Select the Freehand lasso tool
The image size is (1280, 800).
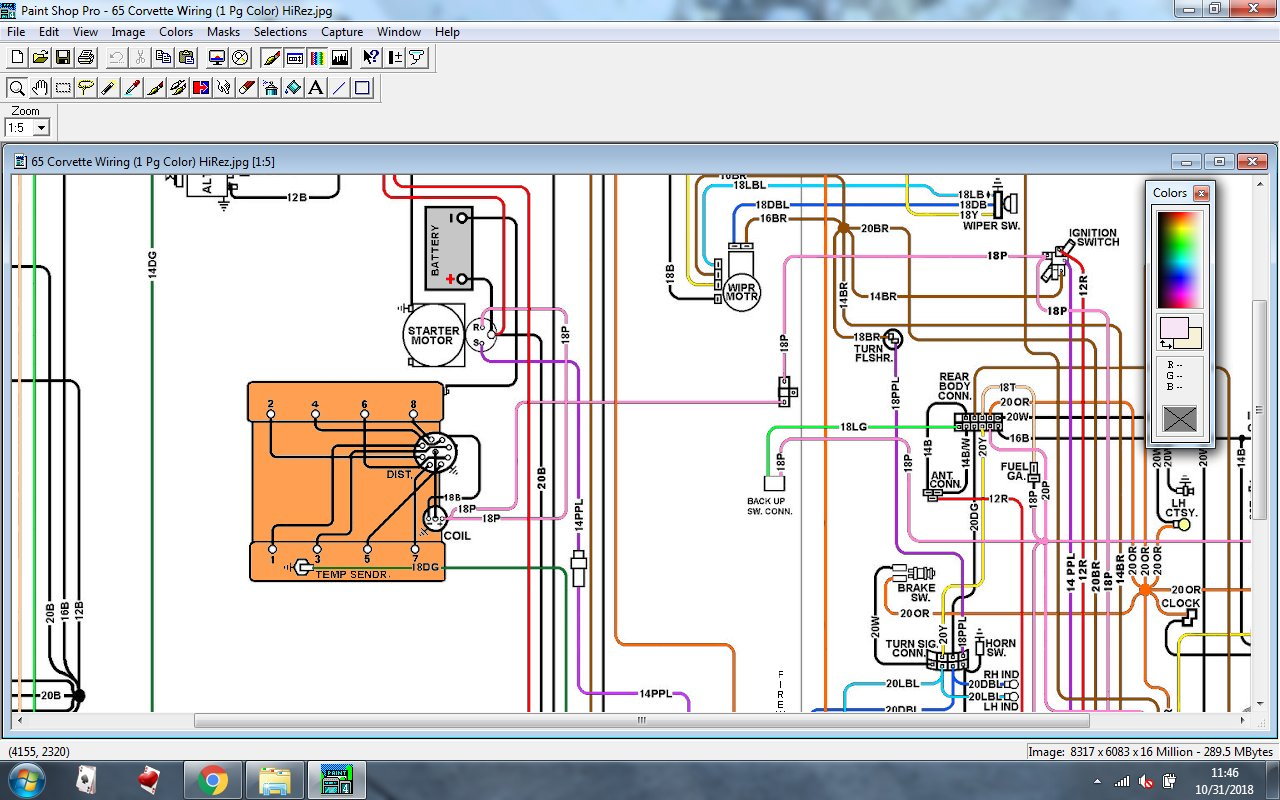click(86, 88)
